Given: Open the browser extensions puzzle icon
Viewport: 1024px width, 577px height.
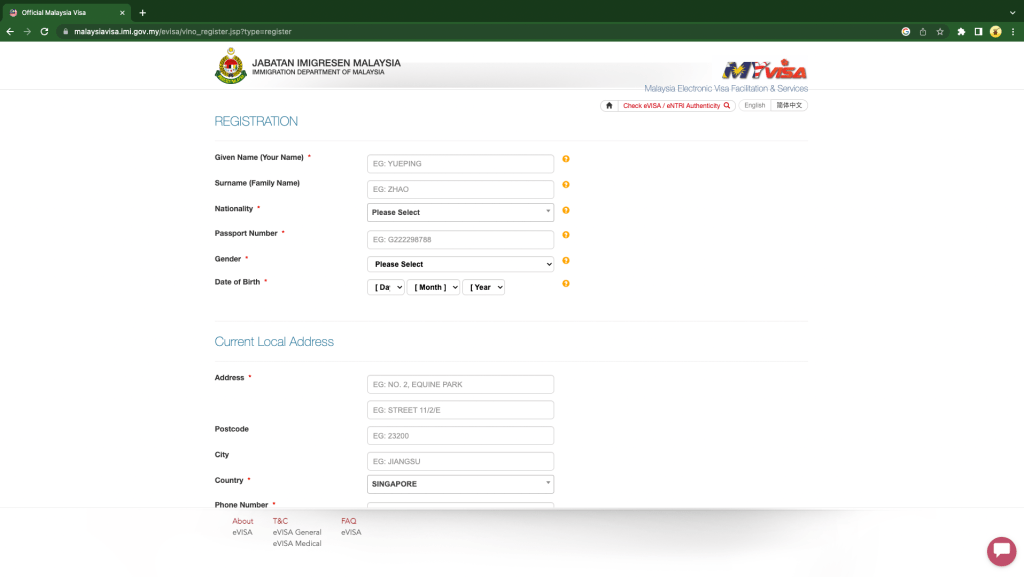Looking at the screenshot, I should pos(961,31).
